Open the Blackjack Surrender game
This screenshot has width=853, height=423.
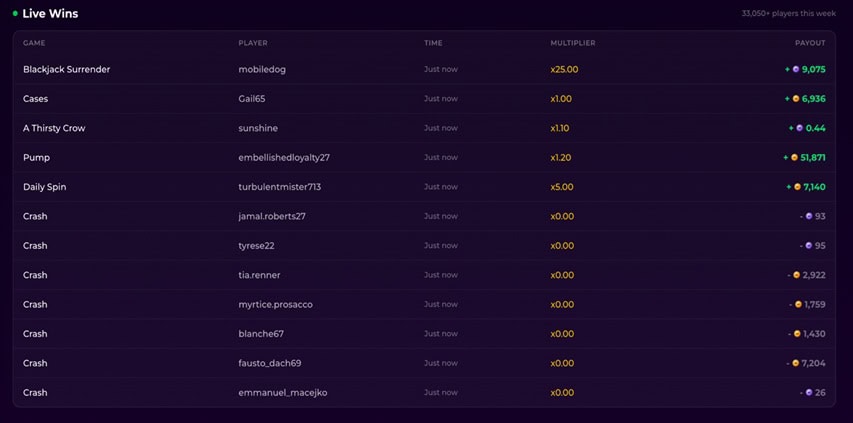click(x=66, y=70)
